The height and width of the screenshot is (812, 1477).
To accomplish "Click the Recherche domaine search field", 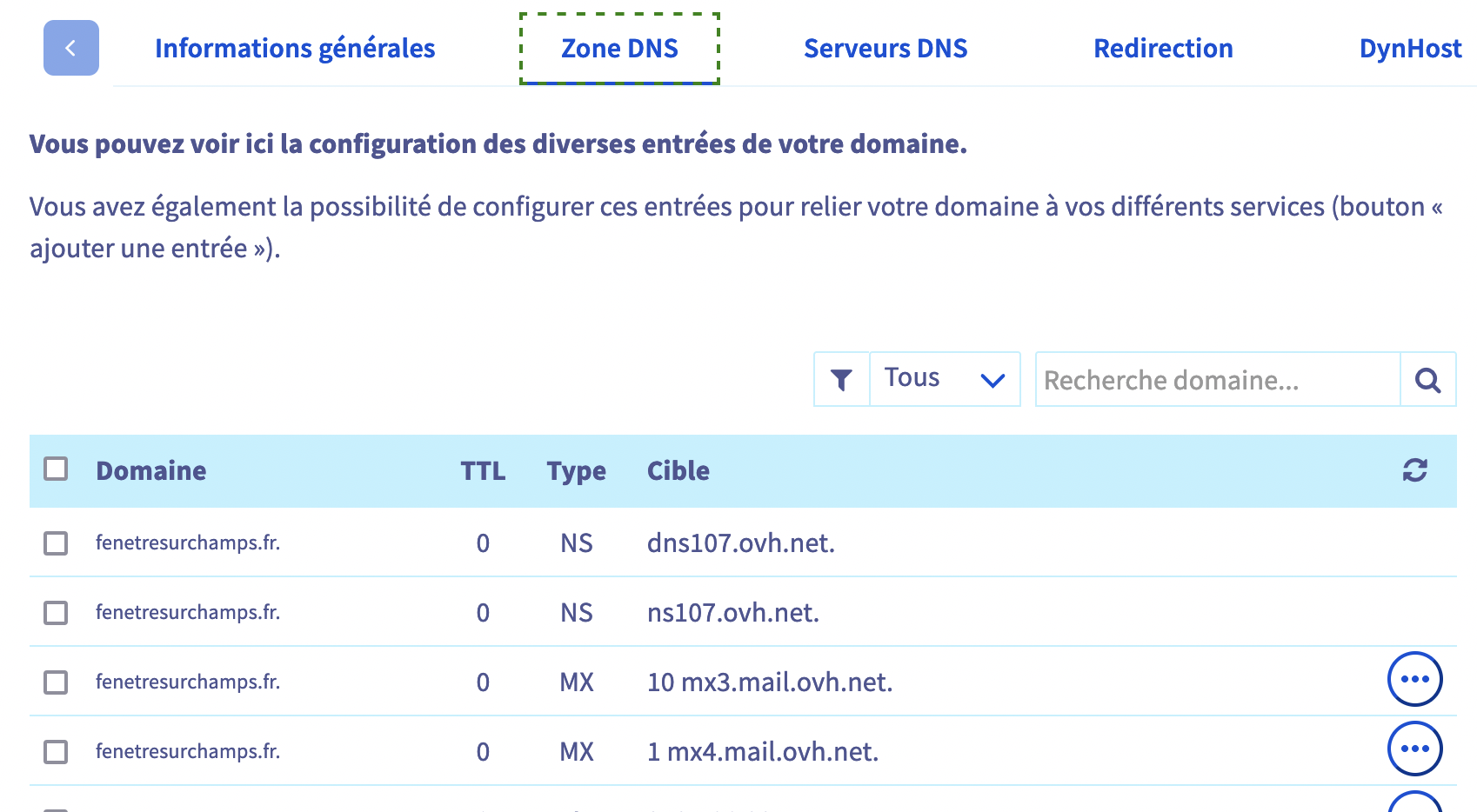I will tap(1218, 379).
